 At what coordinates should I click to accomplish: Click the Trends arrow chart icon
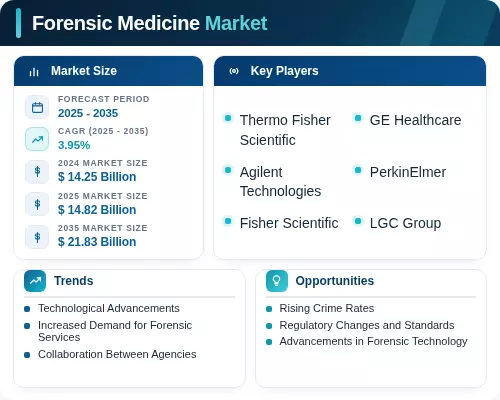click(x=35, y=281)
